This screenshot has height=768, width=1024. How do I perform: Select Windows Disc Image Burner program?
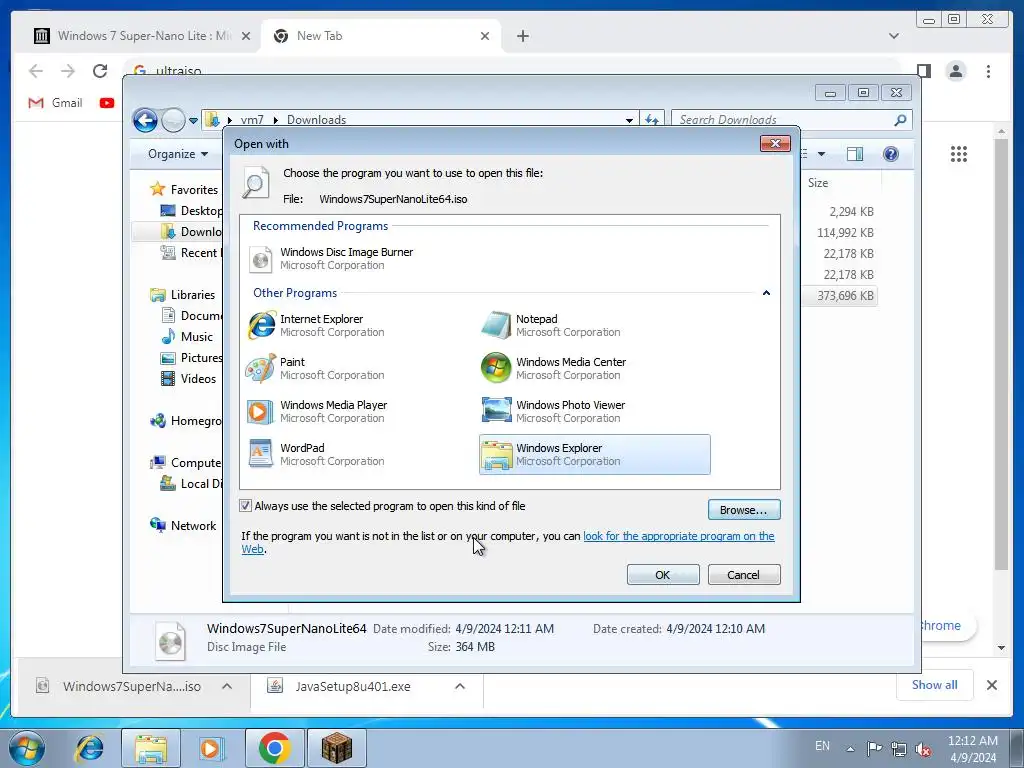[x=330, y=259]
